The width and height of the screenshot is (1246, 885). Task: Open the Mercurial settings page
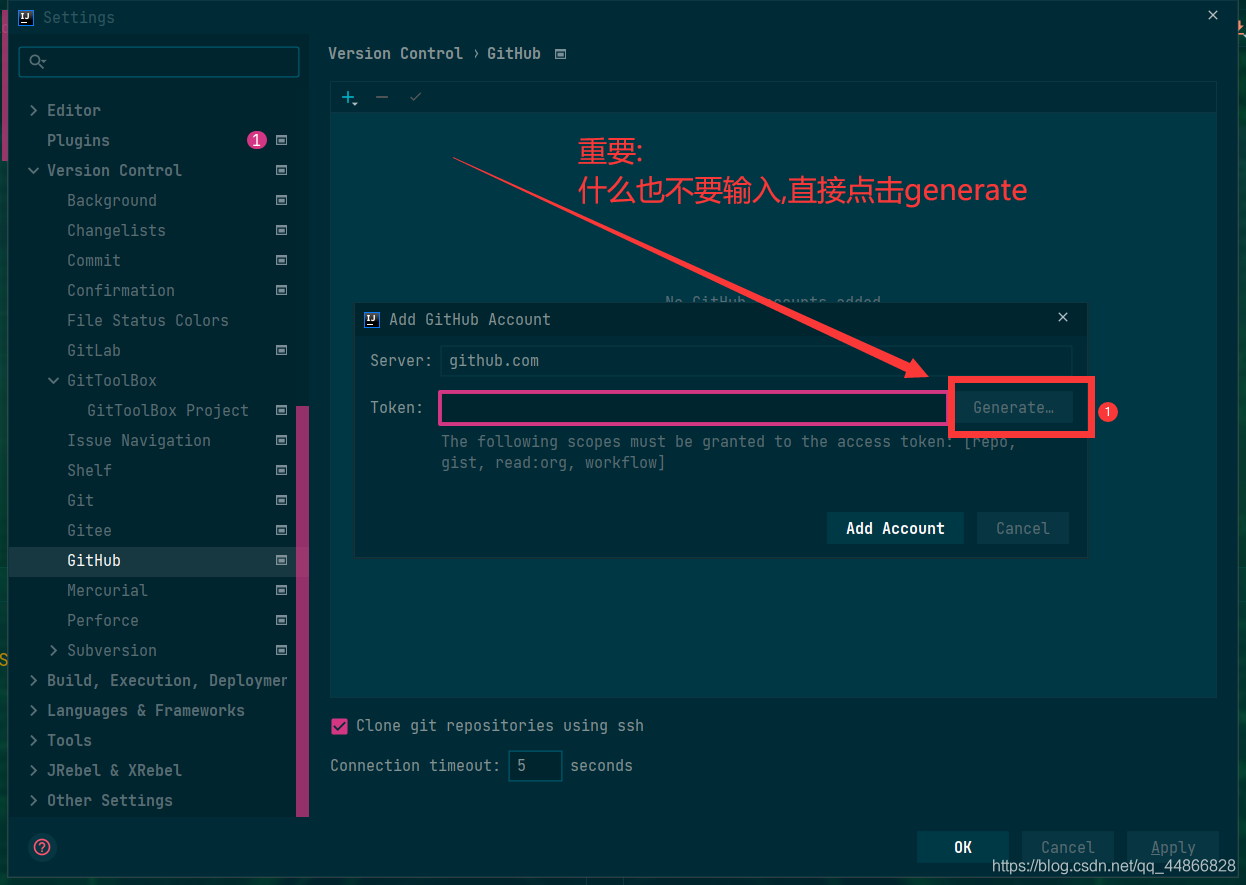pos(107,590)
